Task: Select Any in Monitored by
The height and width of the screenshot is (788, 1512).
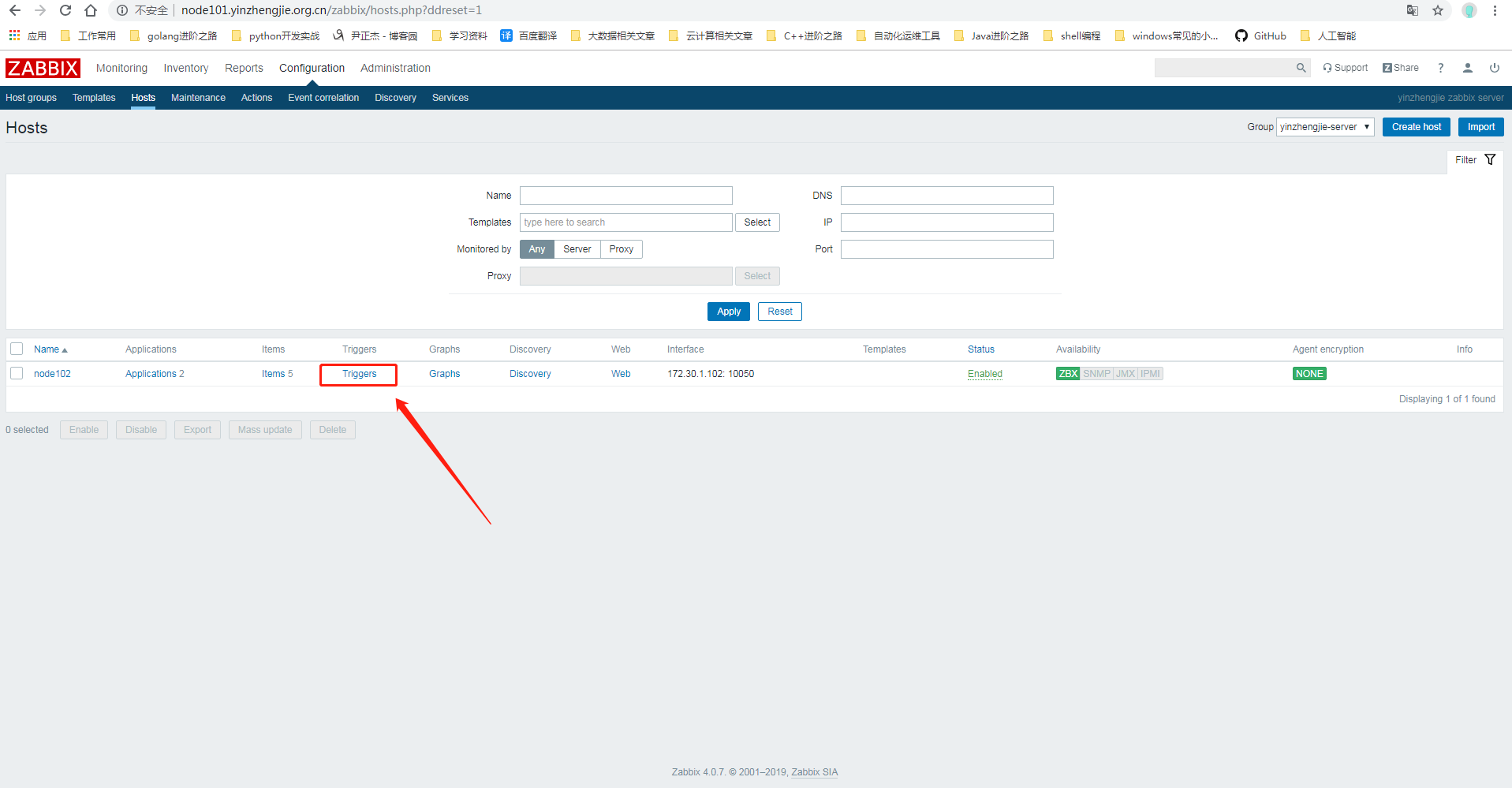Action: point(537,249)
